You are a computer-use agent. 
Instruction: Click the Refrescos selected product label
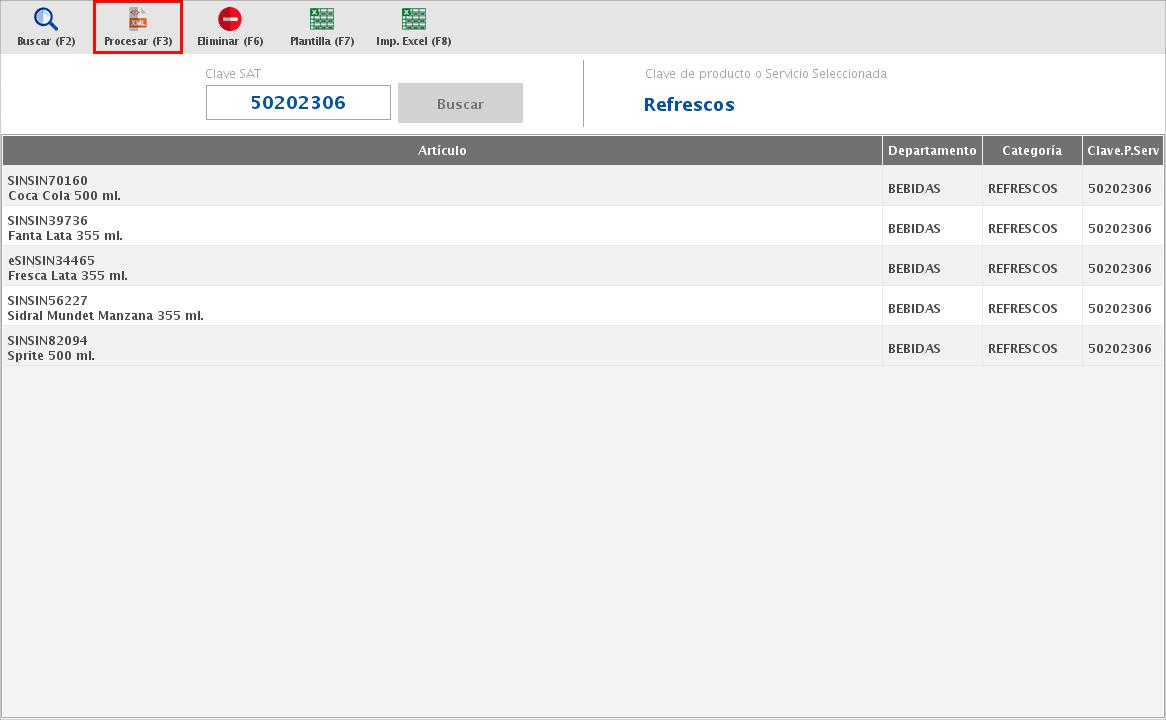tap(689, 105)
